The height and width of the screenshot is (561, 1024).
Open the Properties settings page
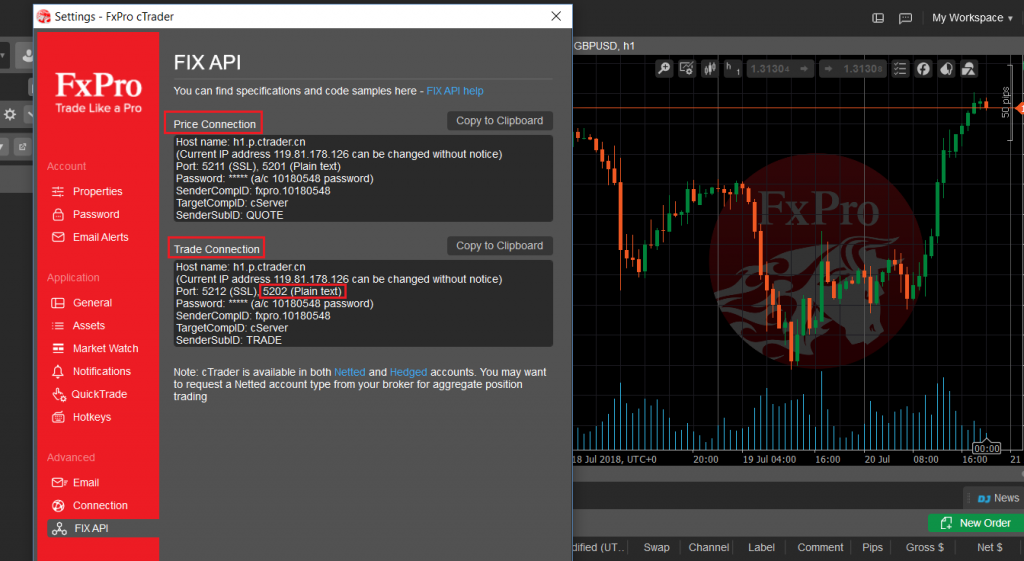(x=87, y=191)
